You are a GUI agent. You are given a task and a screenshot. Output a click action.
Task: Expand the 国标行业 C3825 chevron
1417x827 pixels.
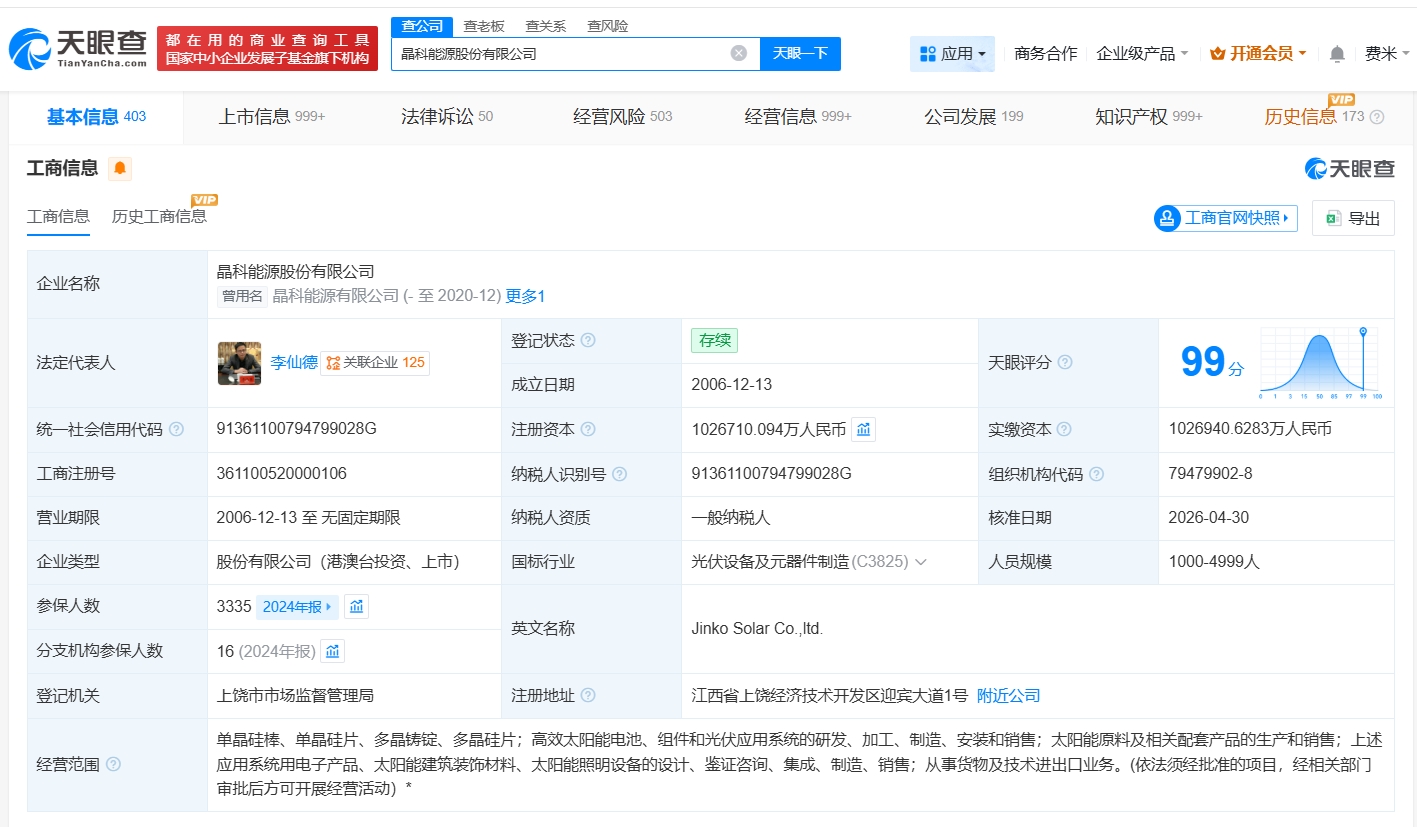click(921, 562)
